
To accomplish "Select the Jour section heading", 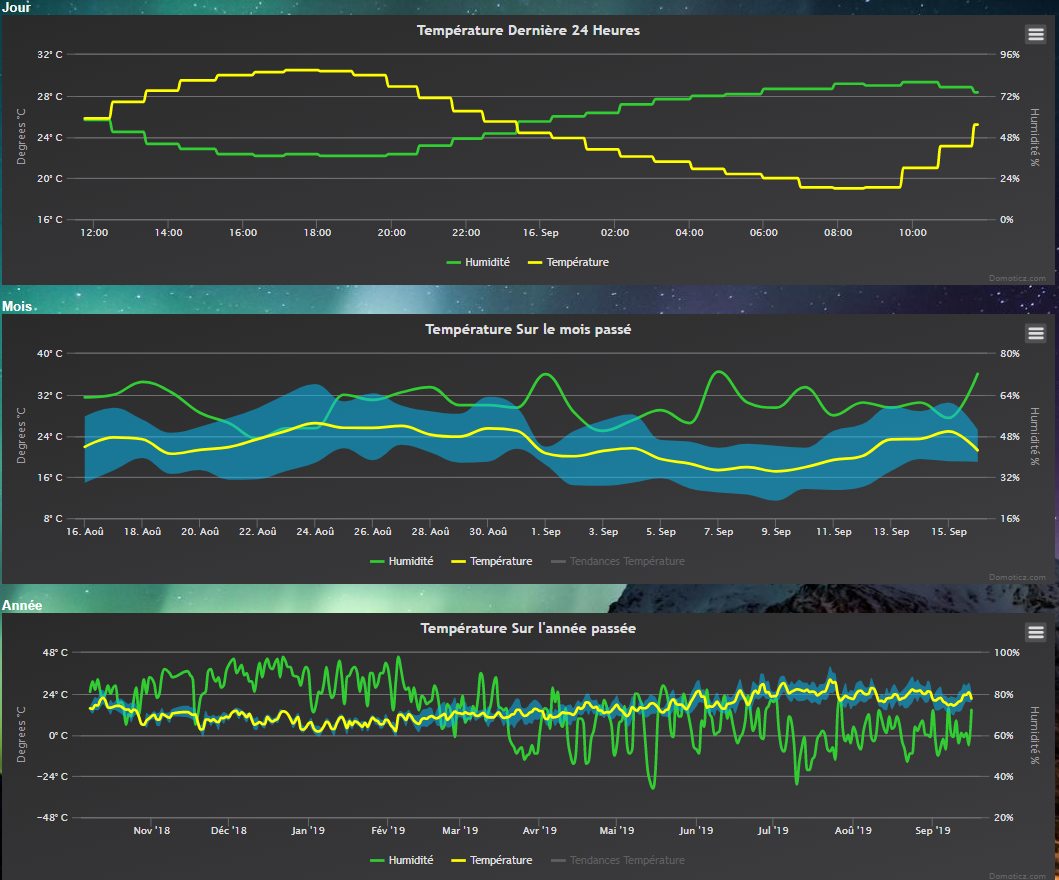I will pyautogui.click(x=16, y=7).
